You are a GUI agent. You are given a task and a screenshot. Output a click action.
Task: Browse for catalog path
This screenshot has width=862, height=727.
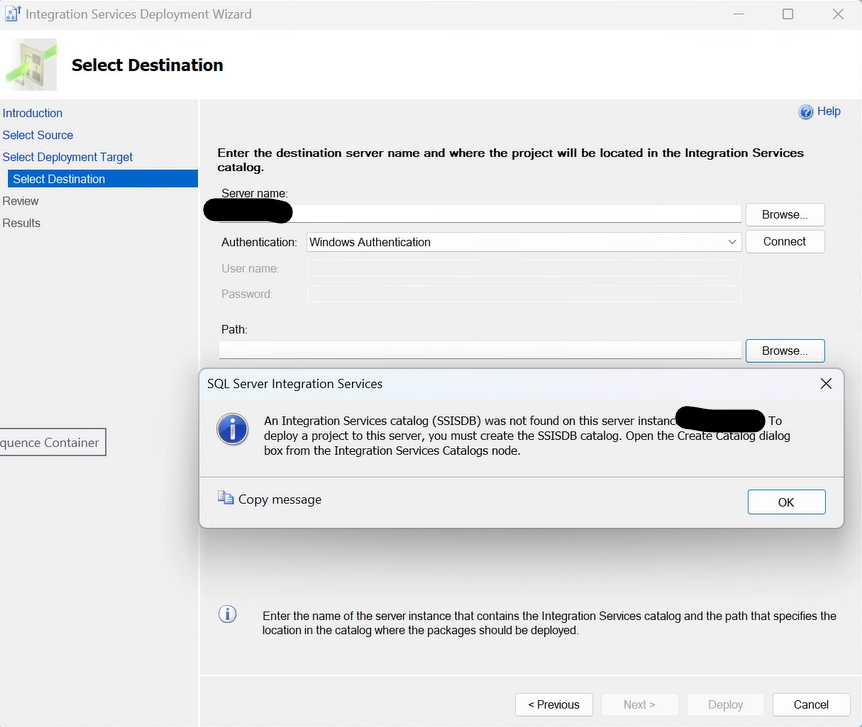784,351
